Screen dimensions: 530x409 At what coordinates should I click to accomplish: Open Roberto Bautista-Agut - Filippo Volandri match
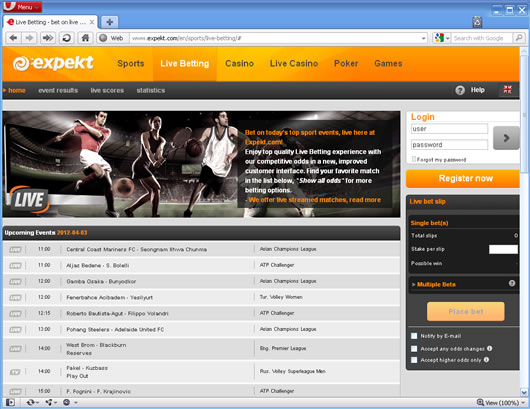(x=117, y=313)
